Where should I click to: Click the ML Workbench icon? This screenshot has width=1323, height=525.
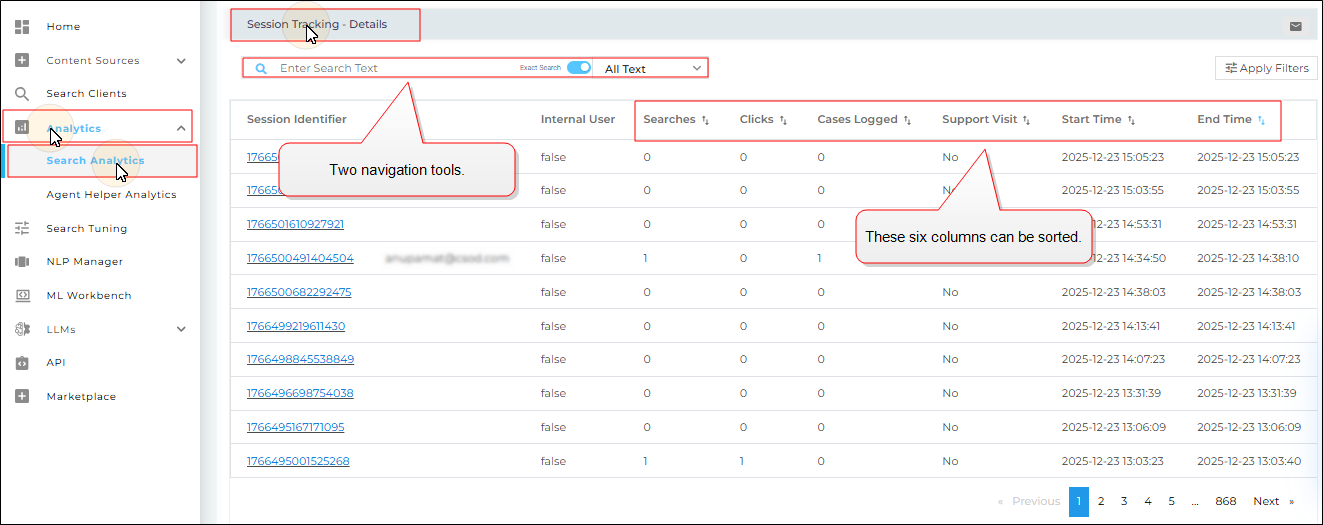[22, 296]
